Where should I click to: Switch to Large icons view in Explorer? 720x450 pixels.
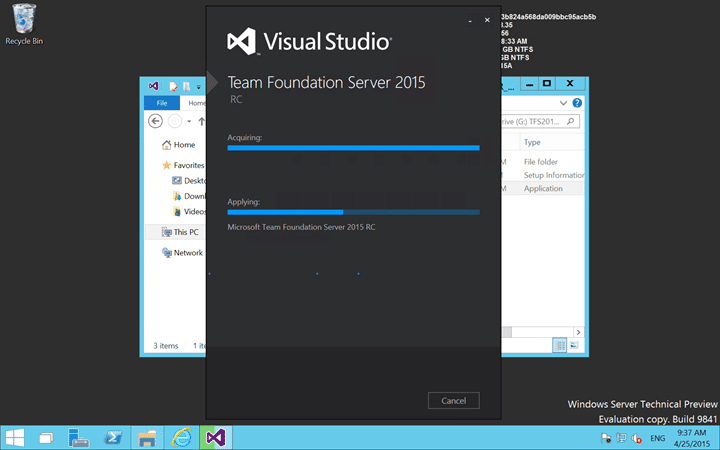pos(574,345)
